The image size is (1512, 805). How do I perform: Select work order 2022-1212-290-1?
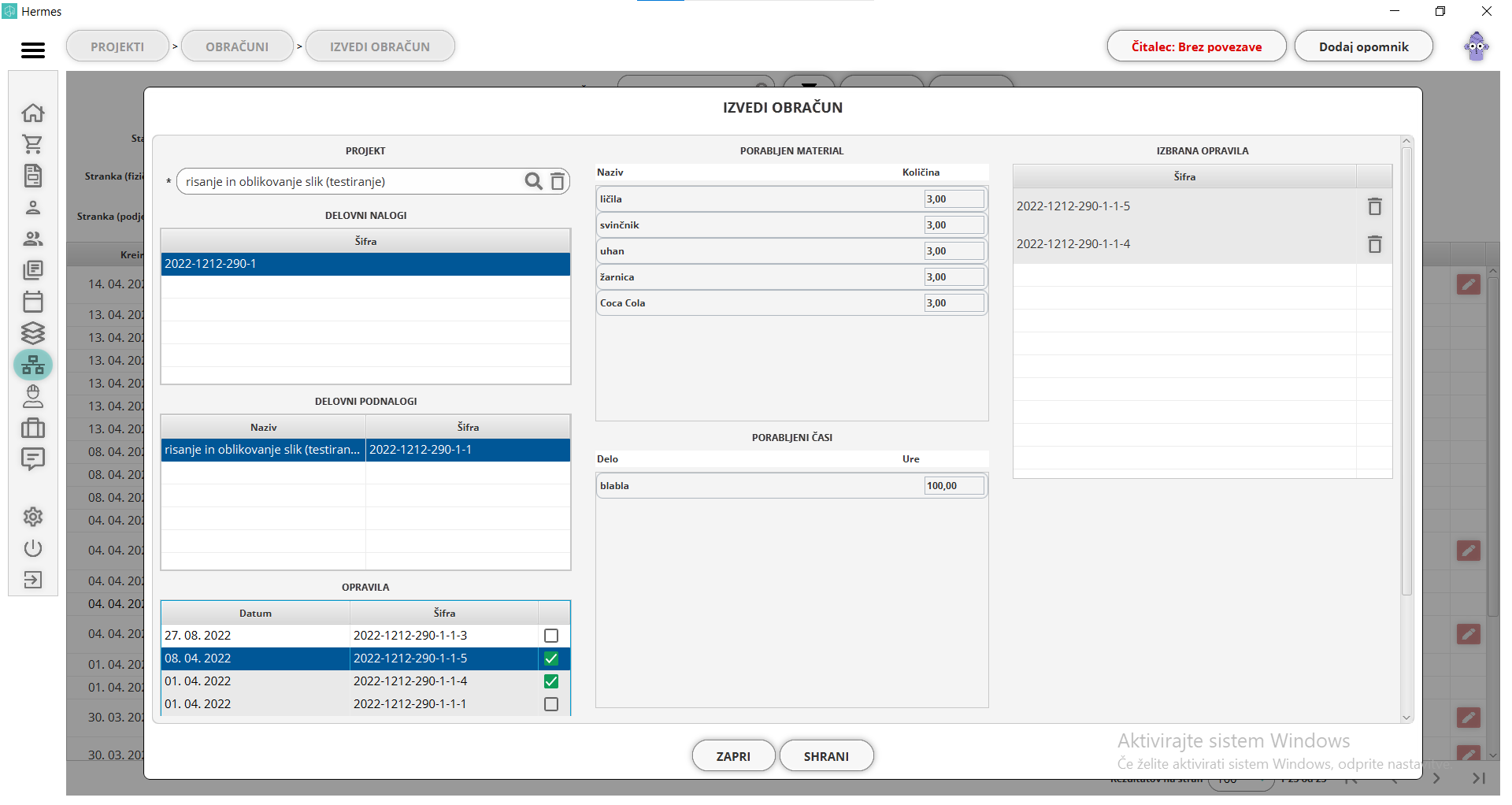[x=365, y=264]
